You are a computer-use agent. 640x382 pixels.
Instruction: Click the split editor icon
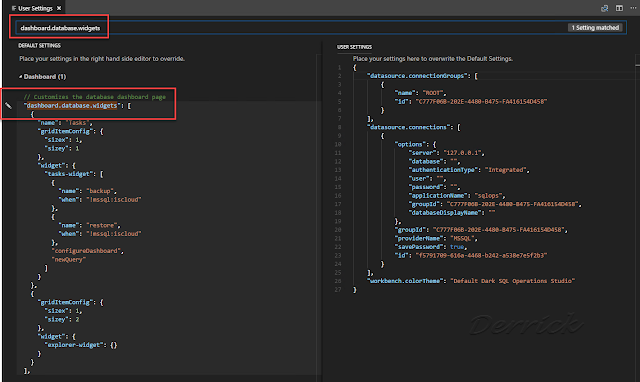click(619, 8)
